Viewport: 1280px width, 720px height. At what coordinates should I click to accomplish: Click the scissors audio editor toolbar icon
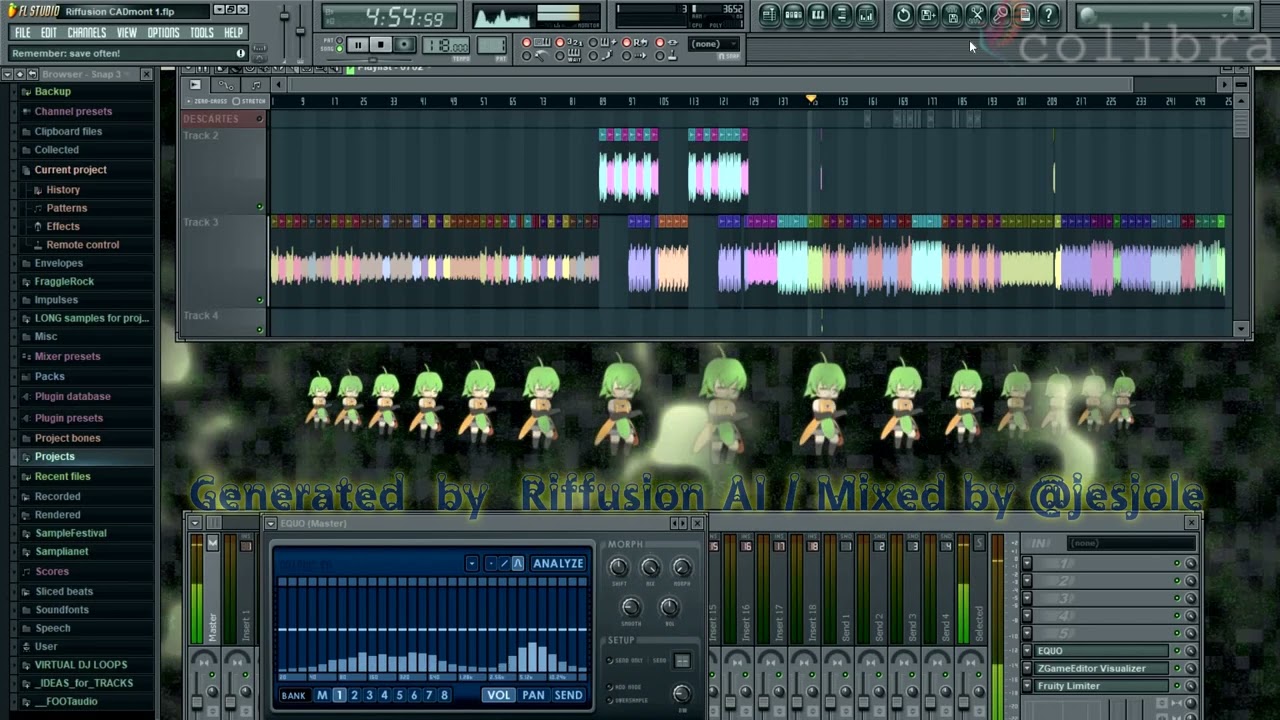click(976, 14)
